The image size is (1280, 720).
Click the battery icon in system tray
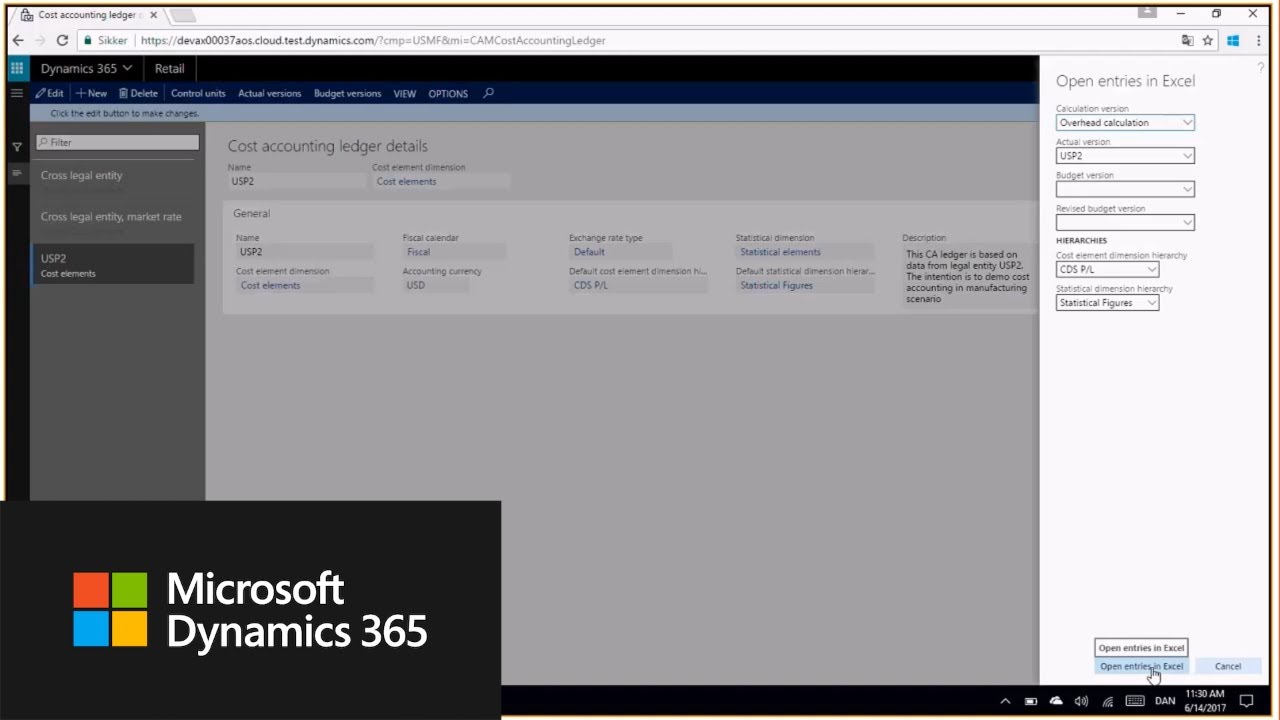tap(1031, 701)
